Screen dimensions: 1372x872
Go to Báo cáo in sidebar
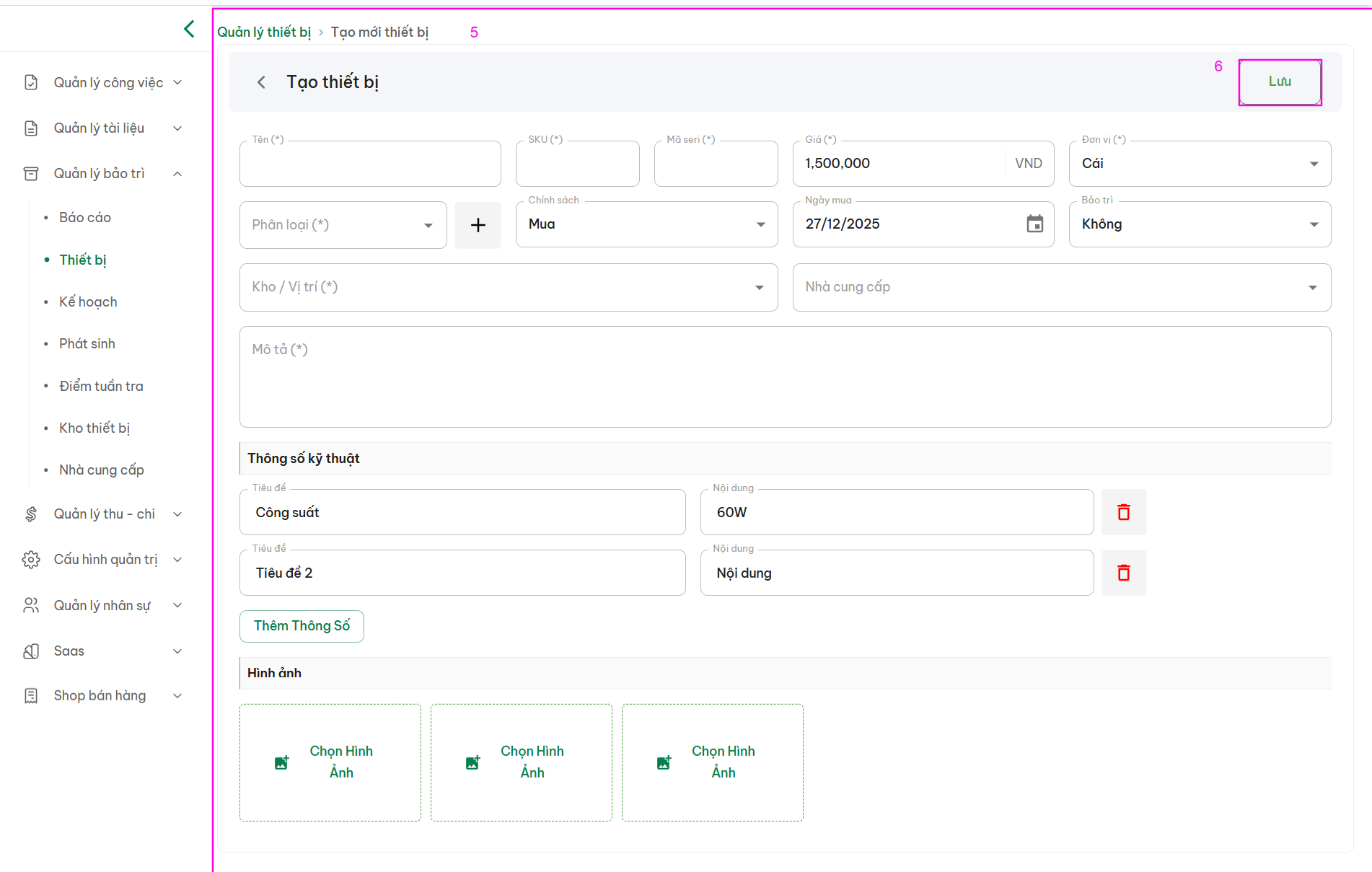pyautogui.click(x=85, y=217)
